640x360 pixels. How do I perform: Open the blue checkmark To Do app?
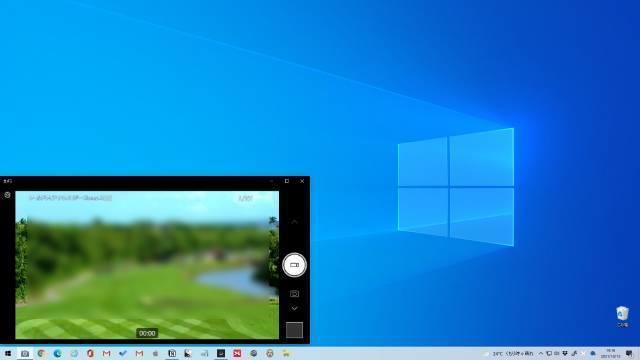coord(123,353)
